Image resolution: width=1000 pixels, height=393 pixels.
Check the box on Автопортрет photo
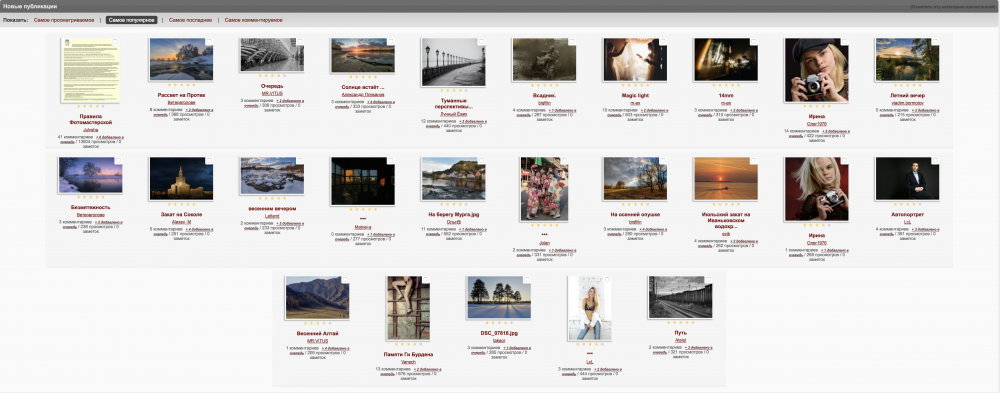point(935,161)
